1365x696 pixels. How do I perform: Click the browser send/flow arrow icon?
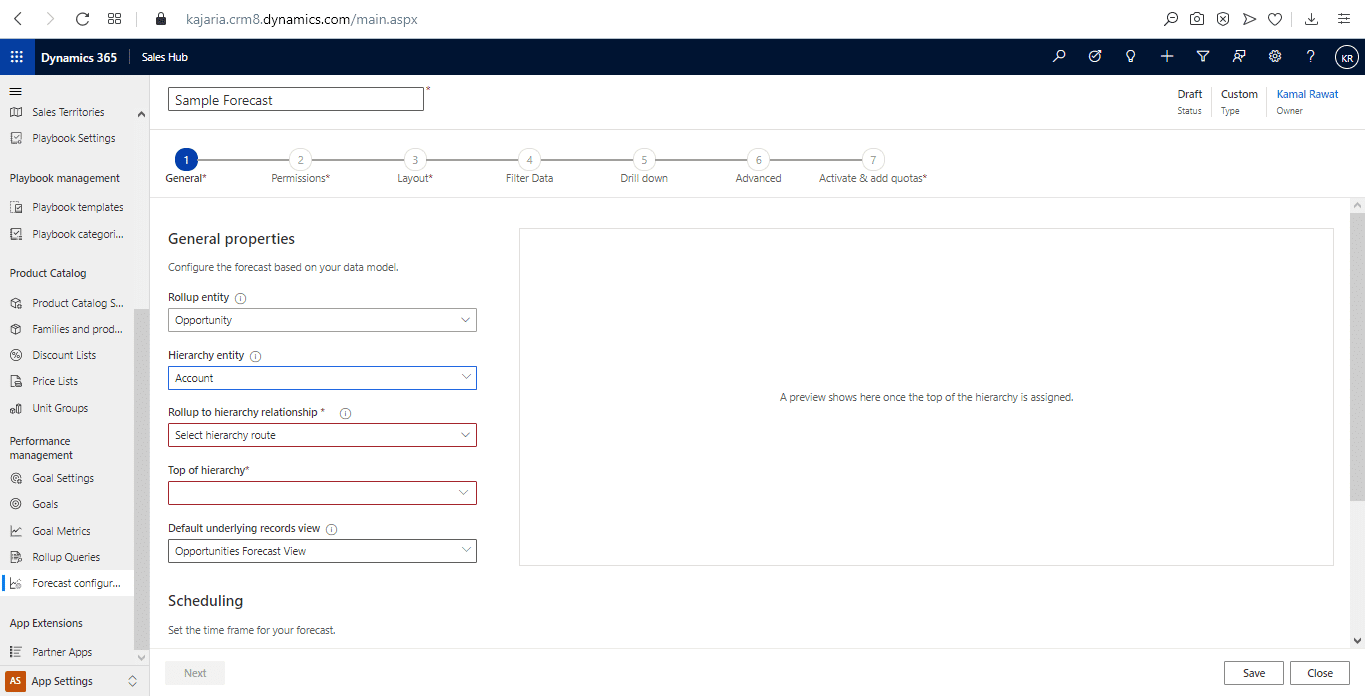tap(1249, 18)
